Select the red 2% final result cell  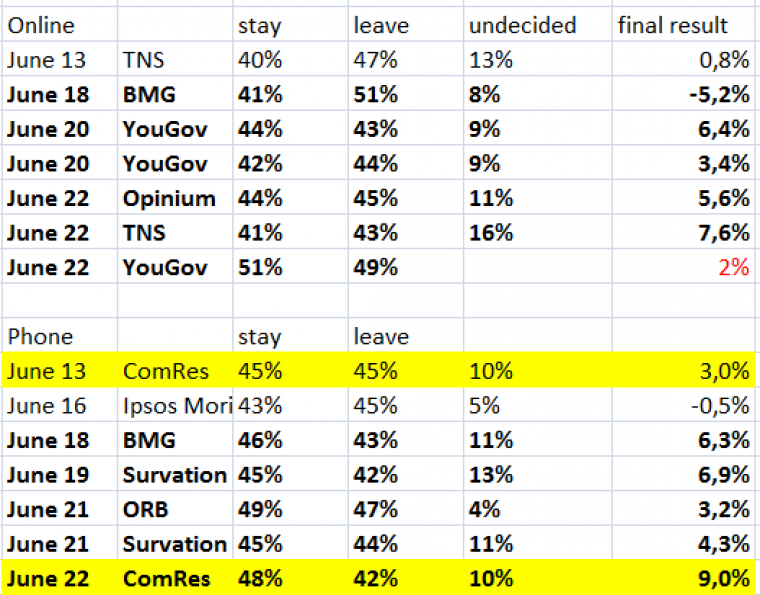(684, 267)
